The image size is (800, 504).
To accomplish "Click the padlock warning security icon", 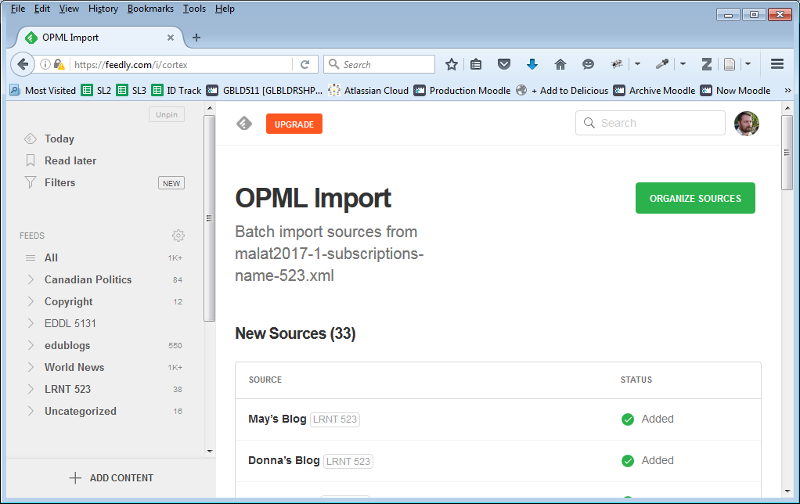I will 59,64.
